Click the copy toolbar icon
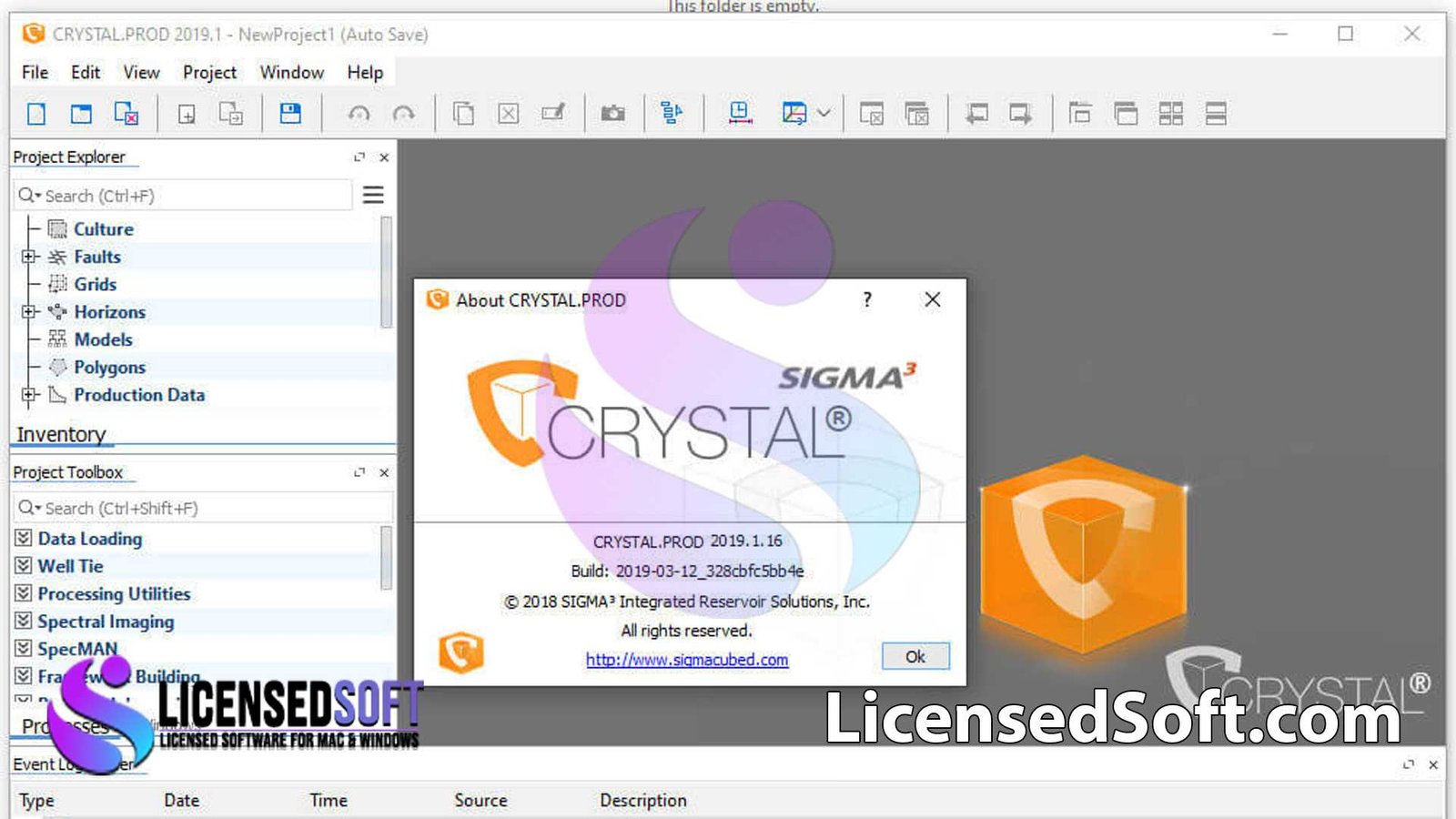This screenshot has height=819, width=1456. 463,114
